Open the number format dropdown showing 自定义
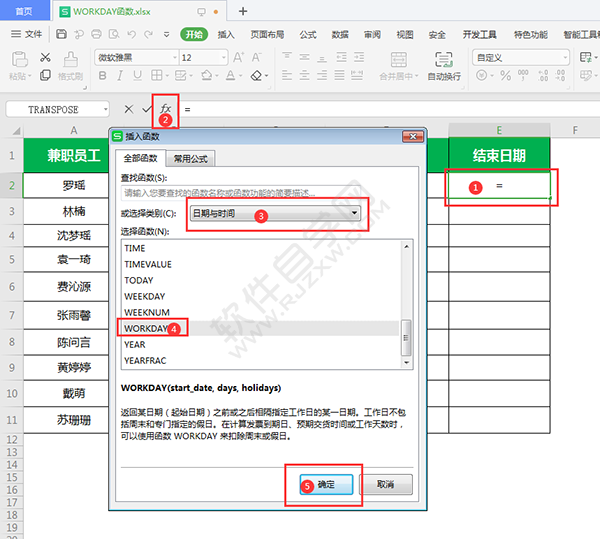Image resolution: width=600 pixels, height=539 pixels. tap(565, 58)
